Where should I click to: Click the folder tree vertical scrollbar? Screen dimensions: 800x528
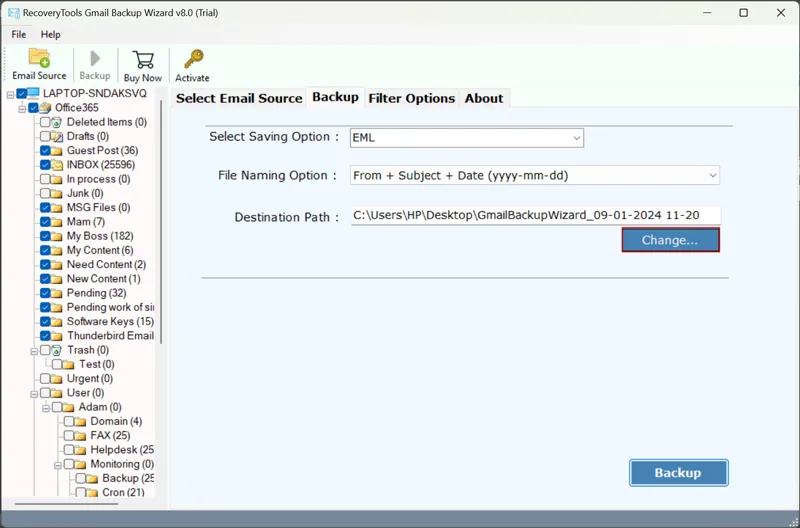pos(161,222)
